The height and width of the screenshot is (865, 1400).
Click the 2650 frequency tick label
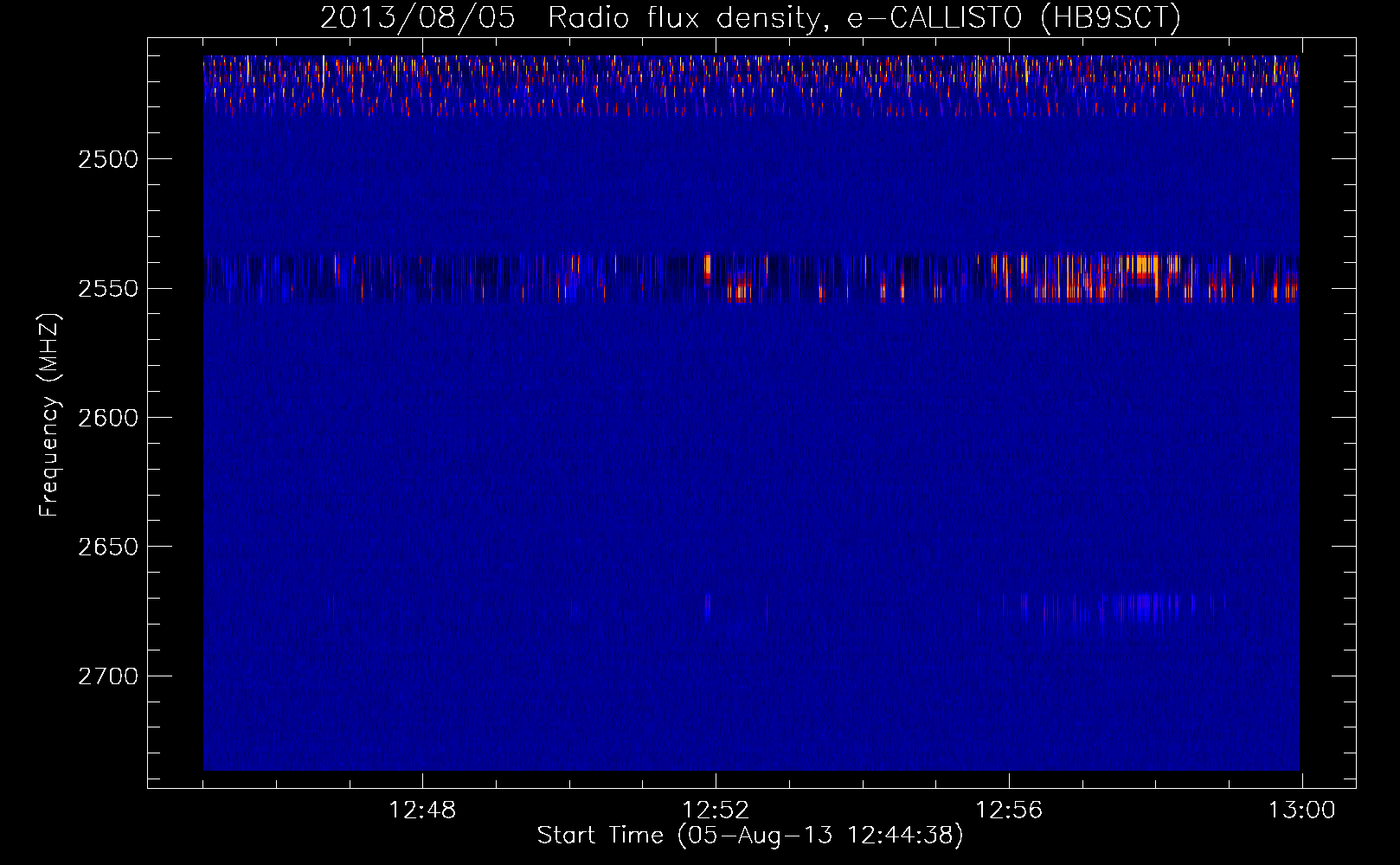(x=108, y=547)
